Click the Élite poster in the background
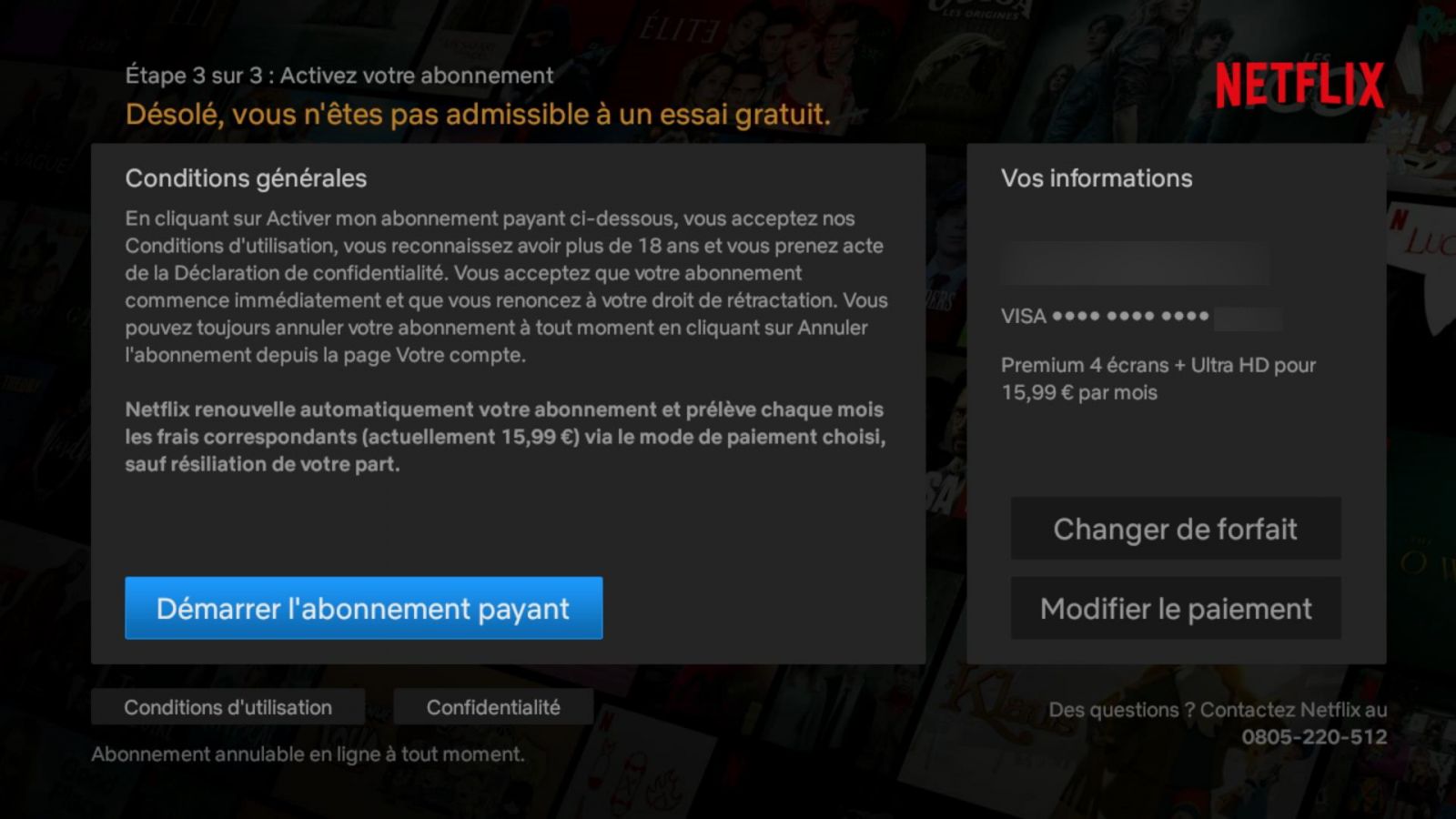The width and height of the screenshot is (1456, 819). (678, 32)
